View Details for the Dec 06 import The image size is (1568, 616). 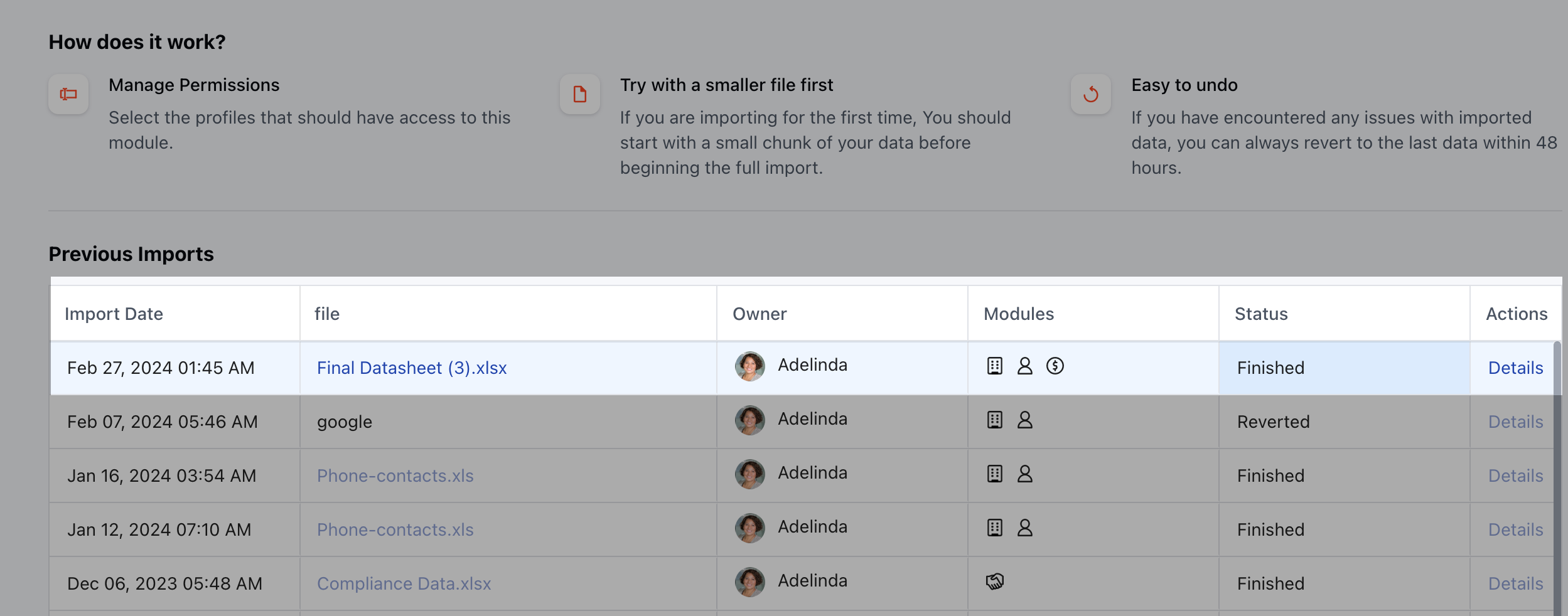tap(1515, 584)
